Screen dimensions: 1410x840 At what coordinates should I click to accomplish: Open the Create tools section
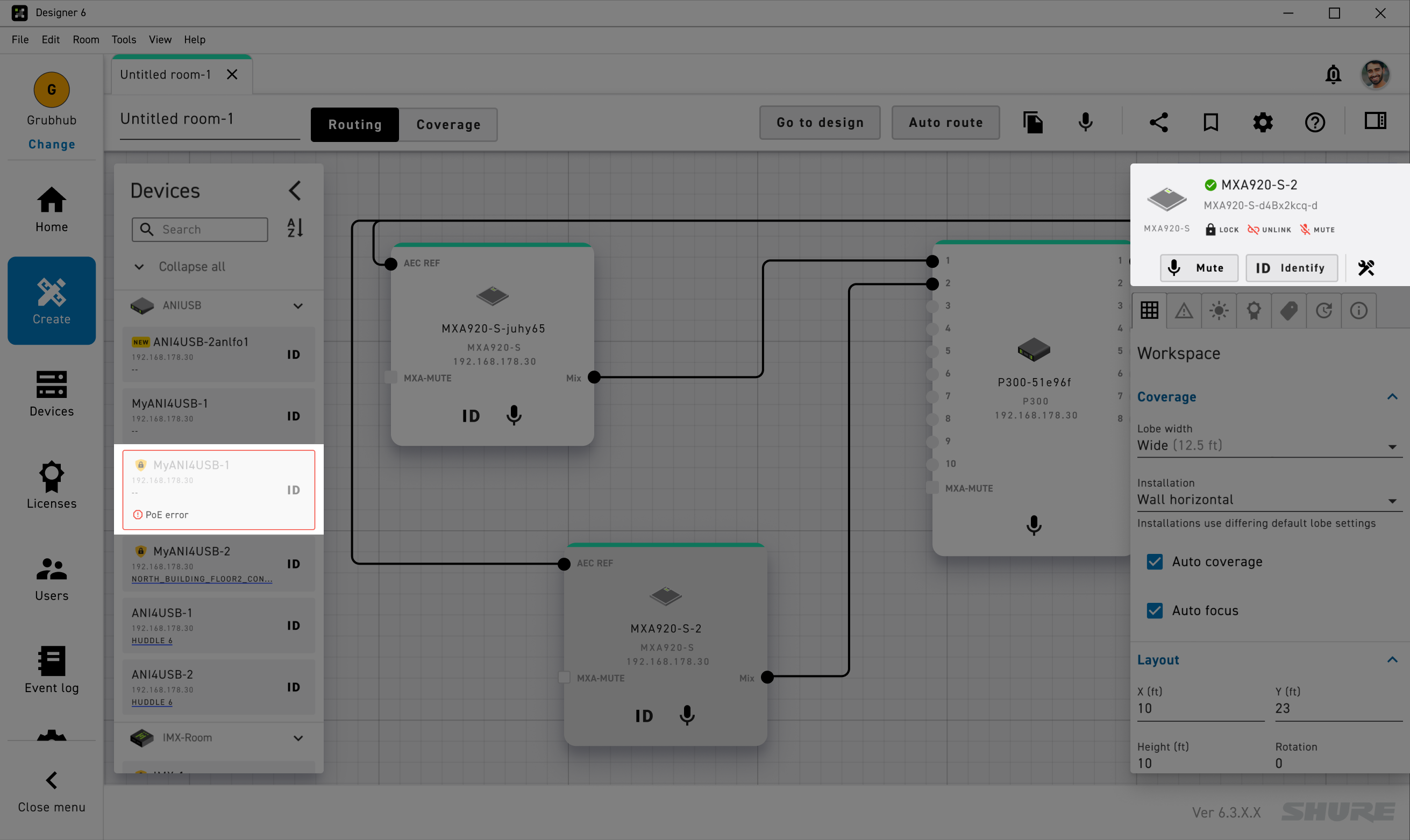[x=52, y=301]
